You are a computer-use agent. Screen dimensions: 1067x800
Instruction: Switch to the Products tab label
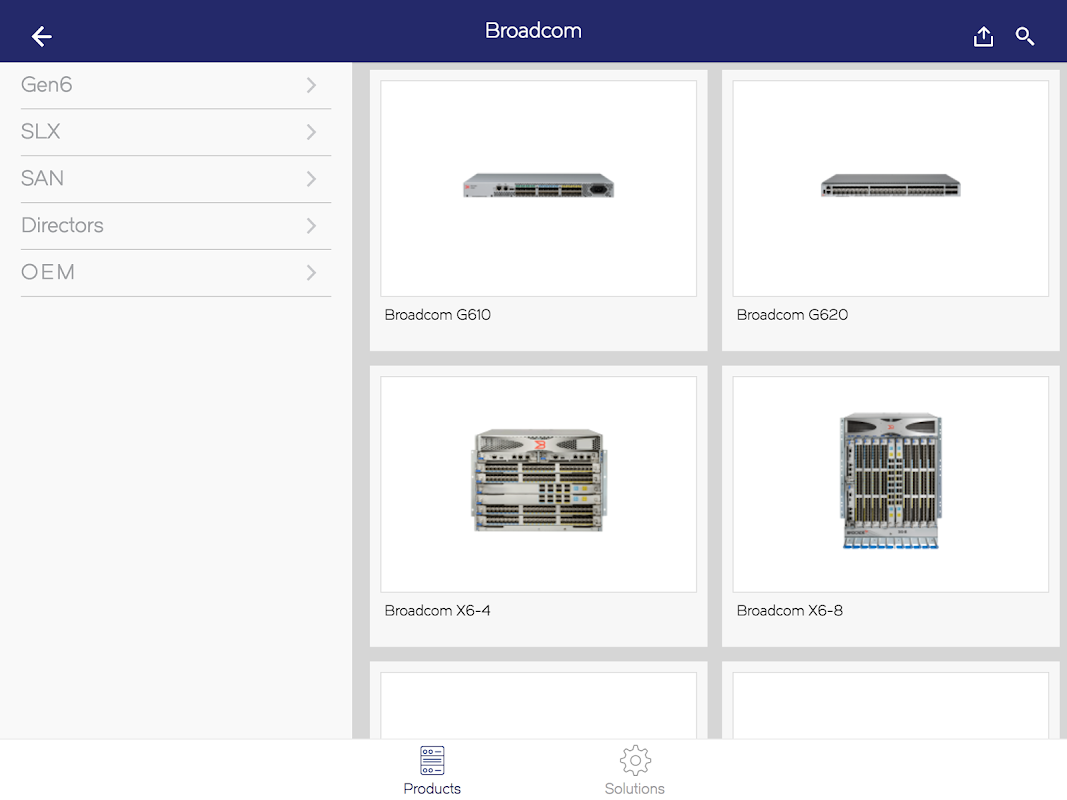(432, 788)
